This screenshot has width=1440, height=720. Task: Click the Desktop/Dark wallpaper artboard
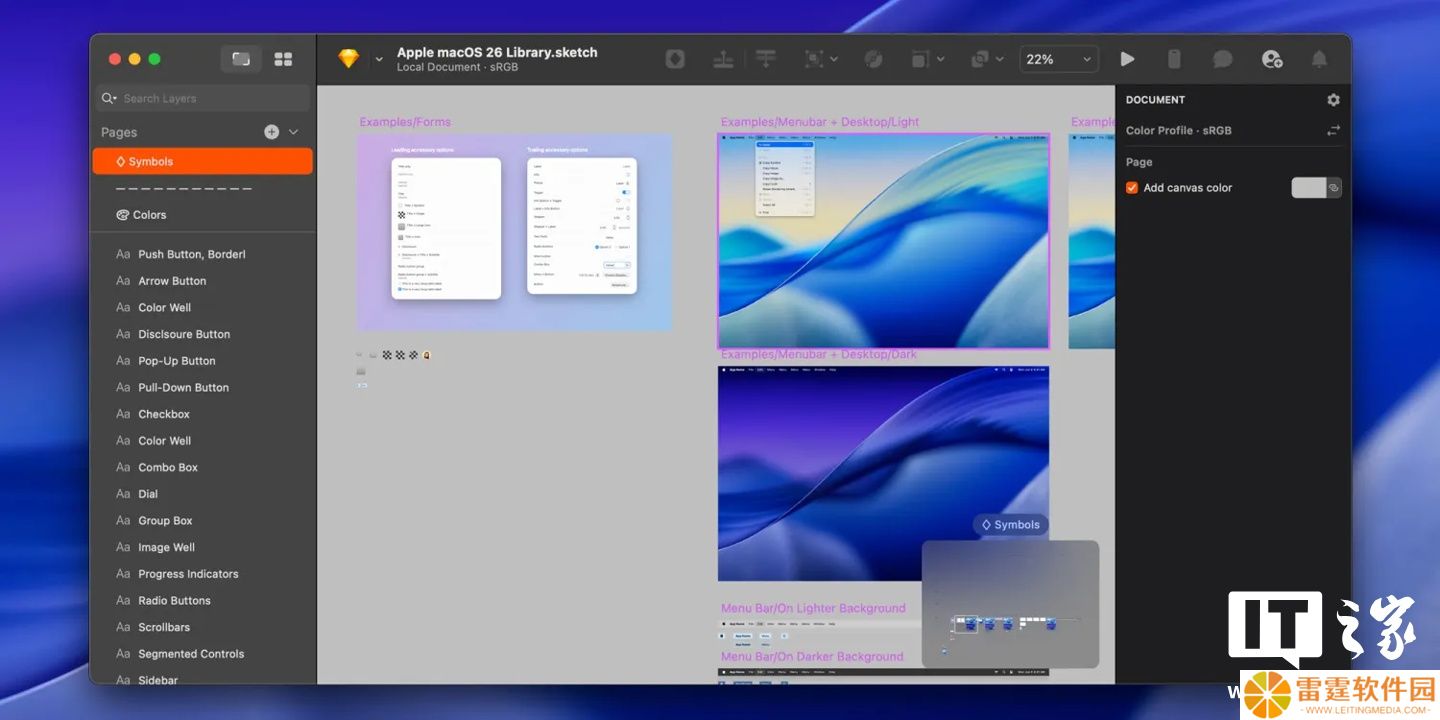click(x=884, y=473)
